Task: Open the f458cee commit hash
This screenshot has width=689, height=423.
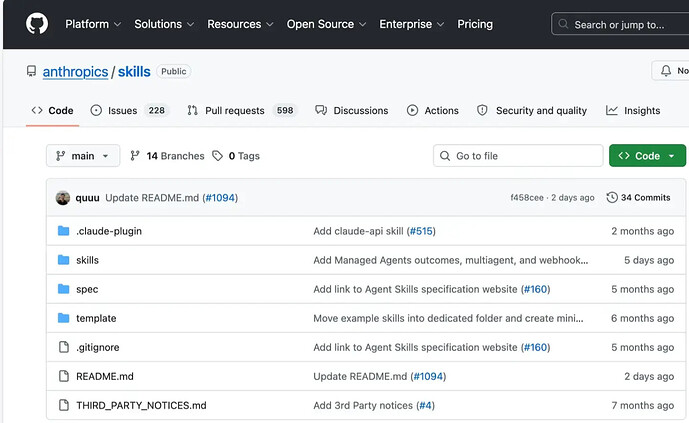Action: point(527,198)
